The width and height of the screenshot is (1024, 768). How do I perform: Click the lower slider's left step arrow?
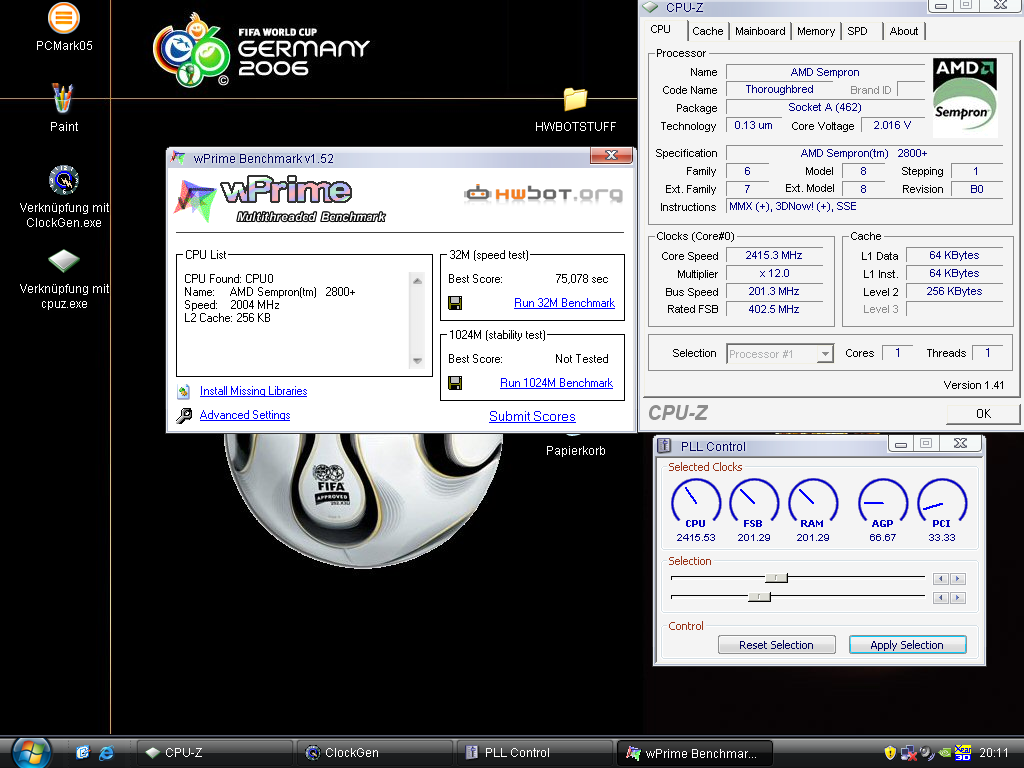(941, 598)
